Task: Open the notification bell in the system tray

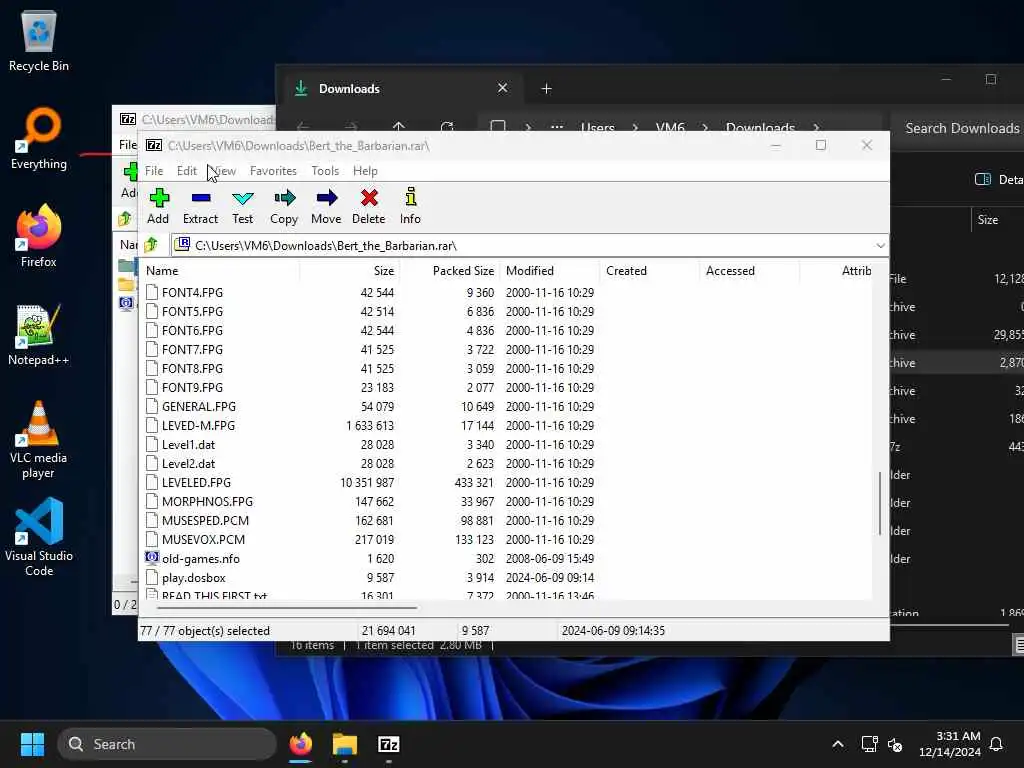Action: click(996, 744)
